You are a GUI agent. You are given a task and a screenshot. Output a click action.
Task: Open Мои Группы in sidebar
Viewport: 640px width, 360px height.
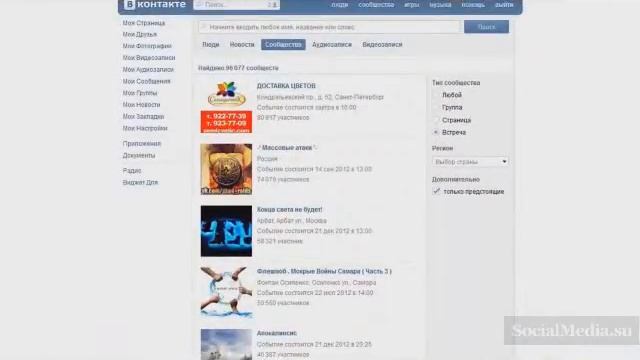coord(140,93)
